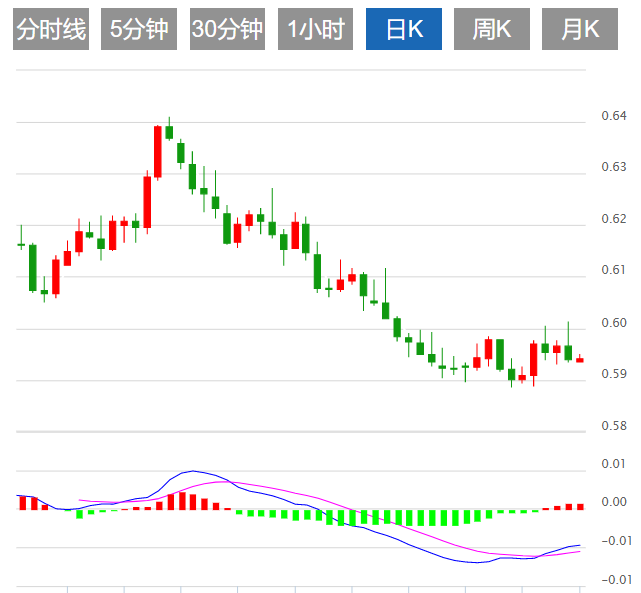Select the 日K daily candlestick tab
Viewport: 641px width, 593px height.
pyautogui.click(x=404, y=29)
